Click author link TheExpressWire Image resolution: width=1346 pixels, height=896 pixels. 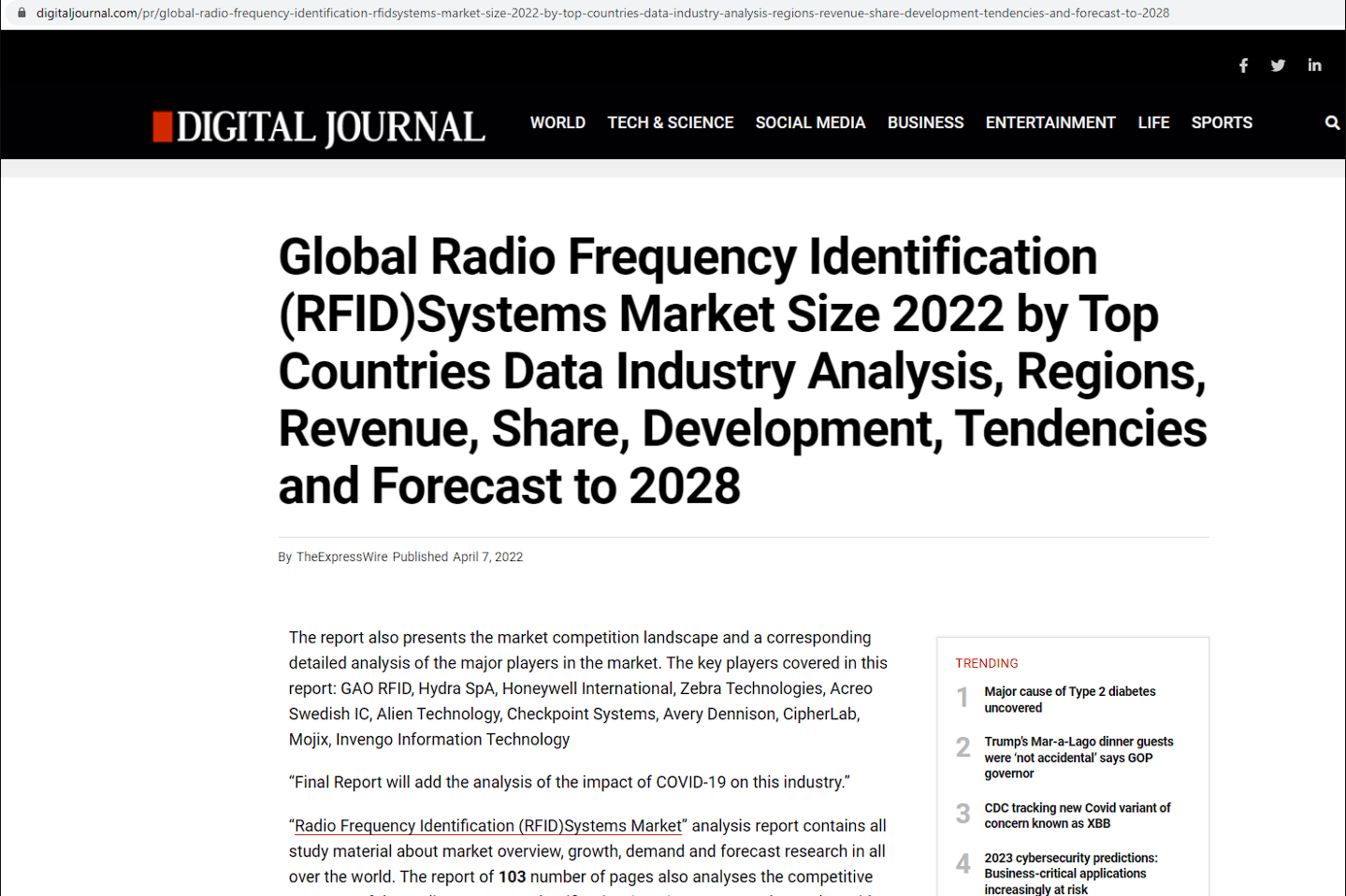pos(341,556)
